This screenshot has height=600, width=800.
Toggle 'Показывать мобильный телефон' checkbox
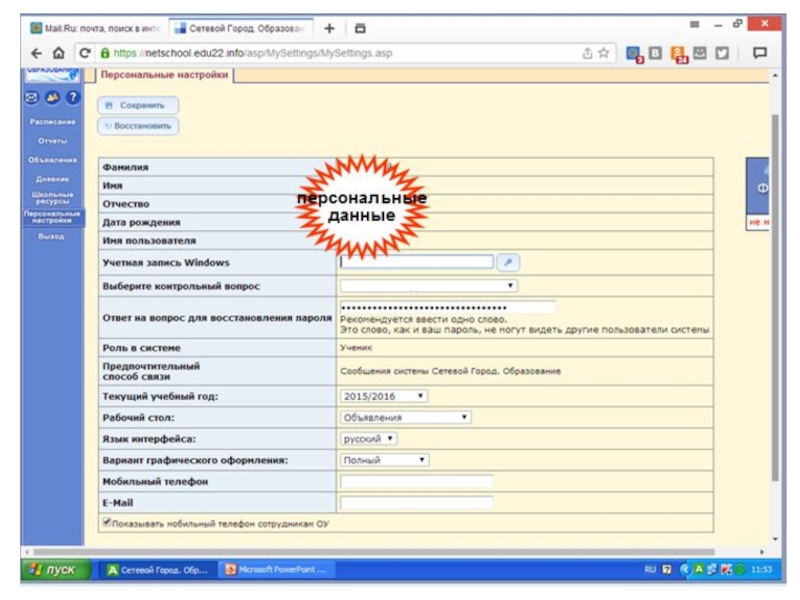pyautogui.click(x=106, y=522)
